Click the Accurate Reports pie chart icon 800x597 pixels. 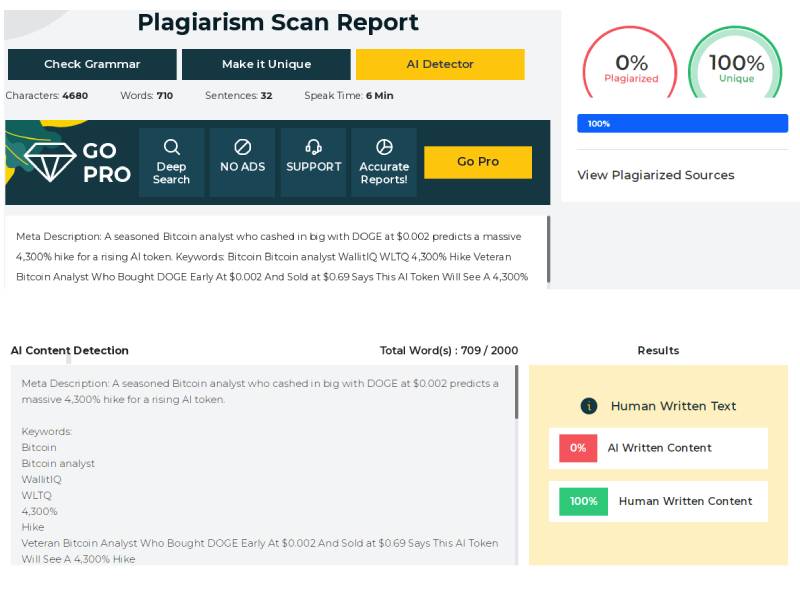(x=384, y=148)
